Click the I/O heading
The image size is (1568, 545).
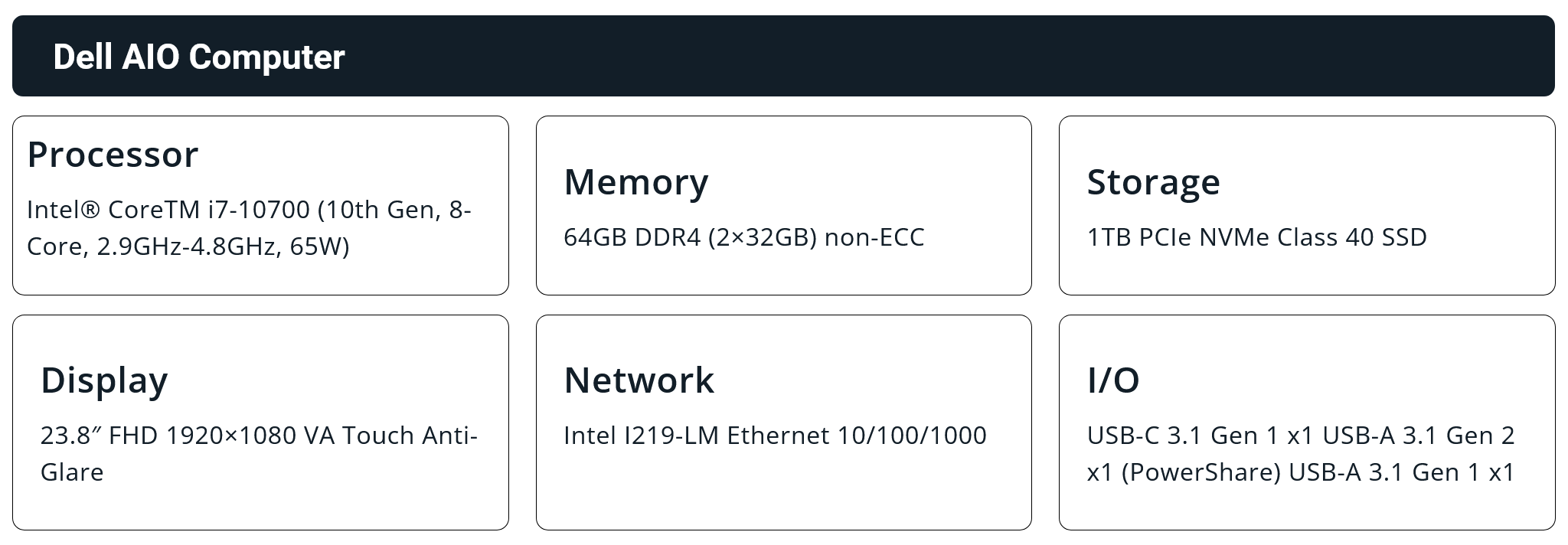point(1113,380)
